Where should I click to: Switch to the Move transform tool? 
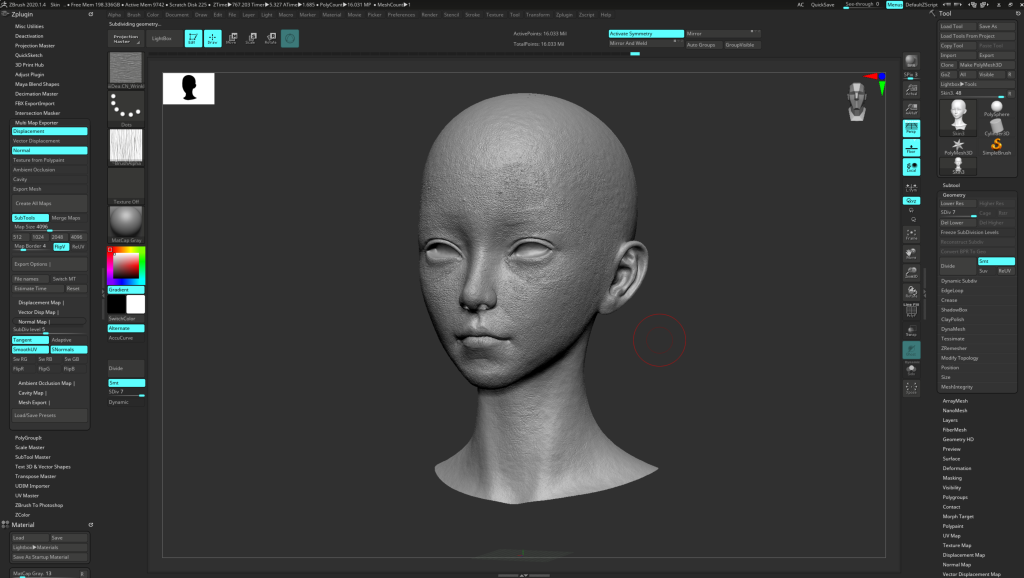[232, 39]
